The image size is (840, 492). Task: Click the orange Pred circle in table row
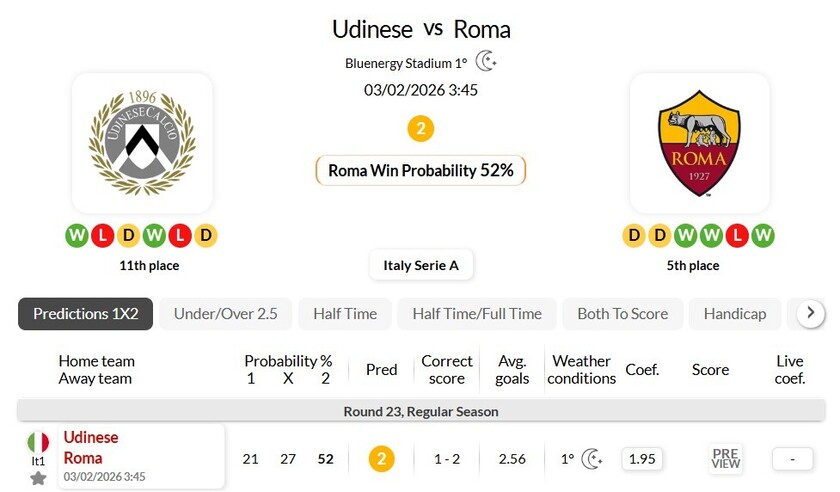click(x=381, y=459)
